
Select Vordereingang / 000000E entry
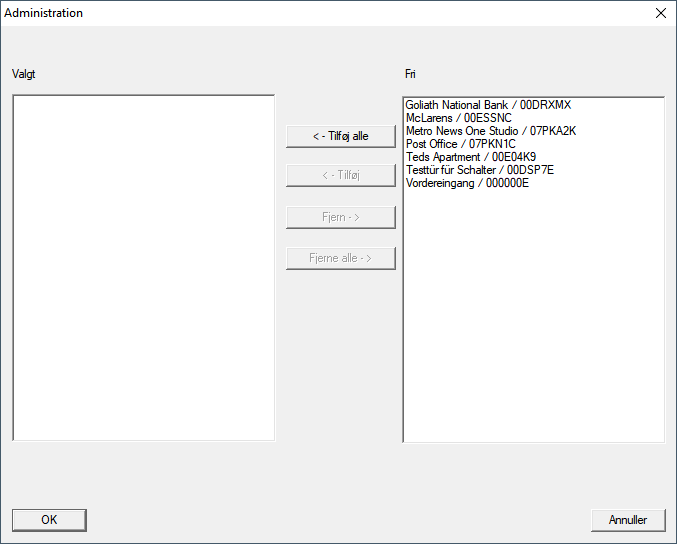pyautogui.click(x=467, y=183)
